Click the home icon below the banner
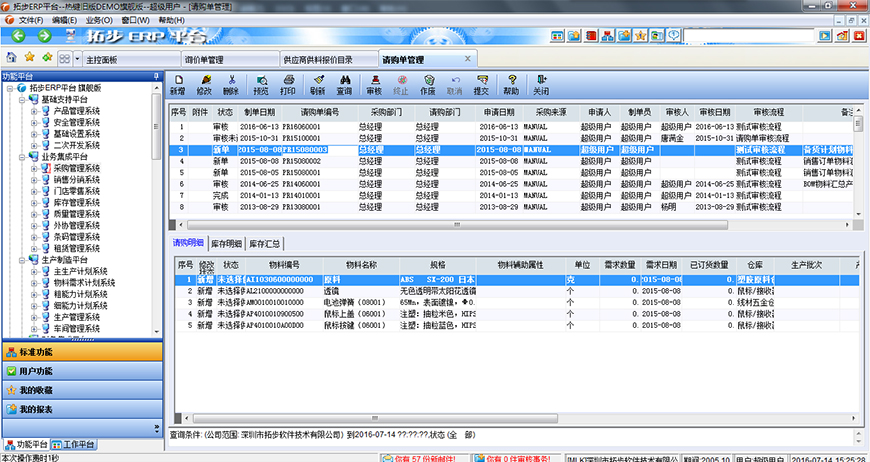Image resolution: width=870 pixels, height=462 pixels. 11,58
